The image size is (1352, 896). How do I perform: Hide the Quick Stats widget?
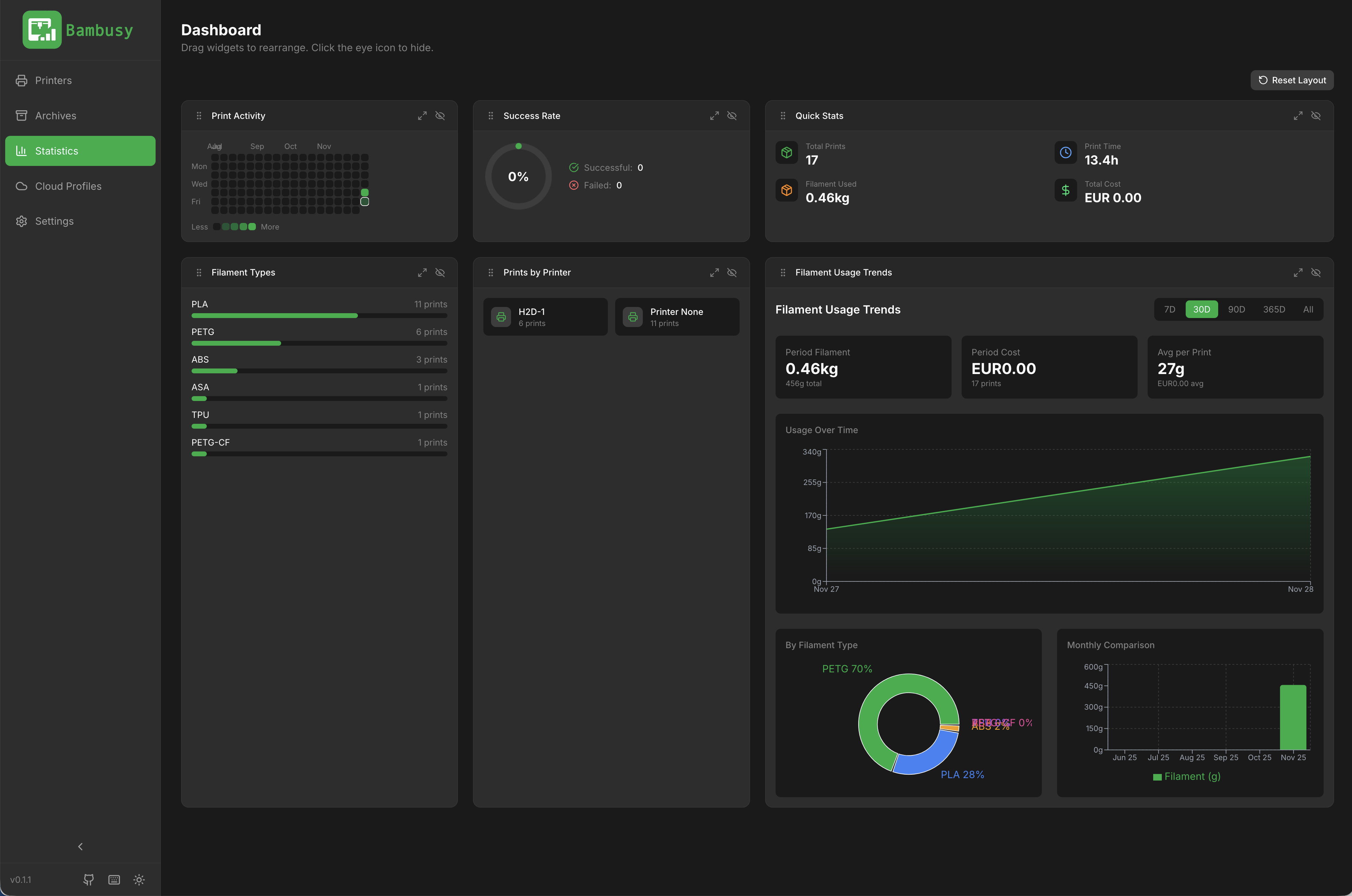pos(1316,115)
